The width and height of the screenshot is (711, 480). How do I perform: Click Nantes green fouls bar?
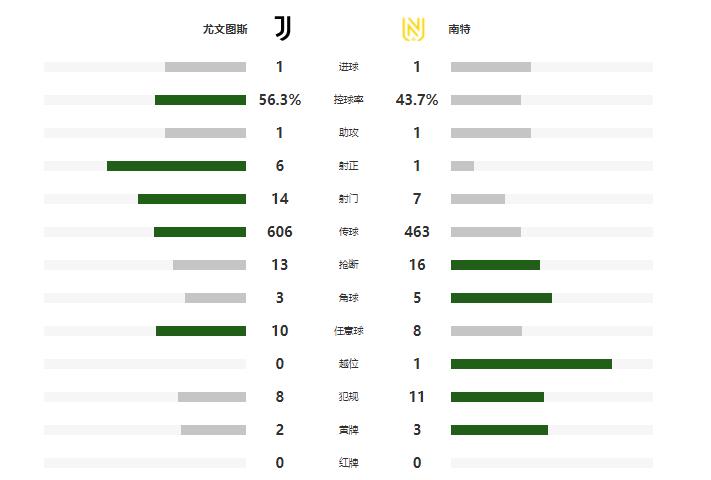click(x=497, y=397)
